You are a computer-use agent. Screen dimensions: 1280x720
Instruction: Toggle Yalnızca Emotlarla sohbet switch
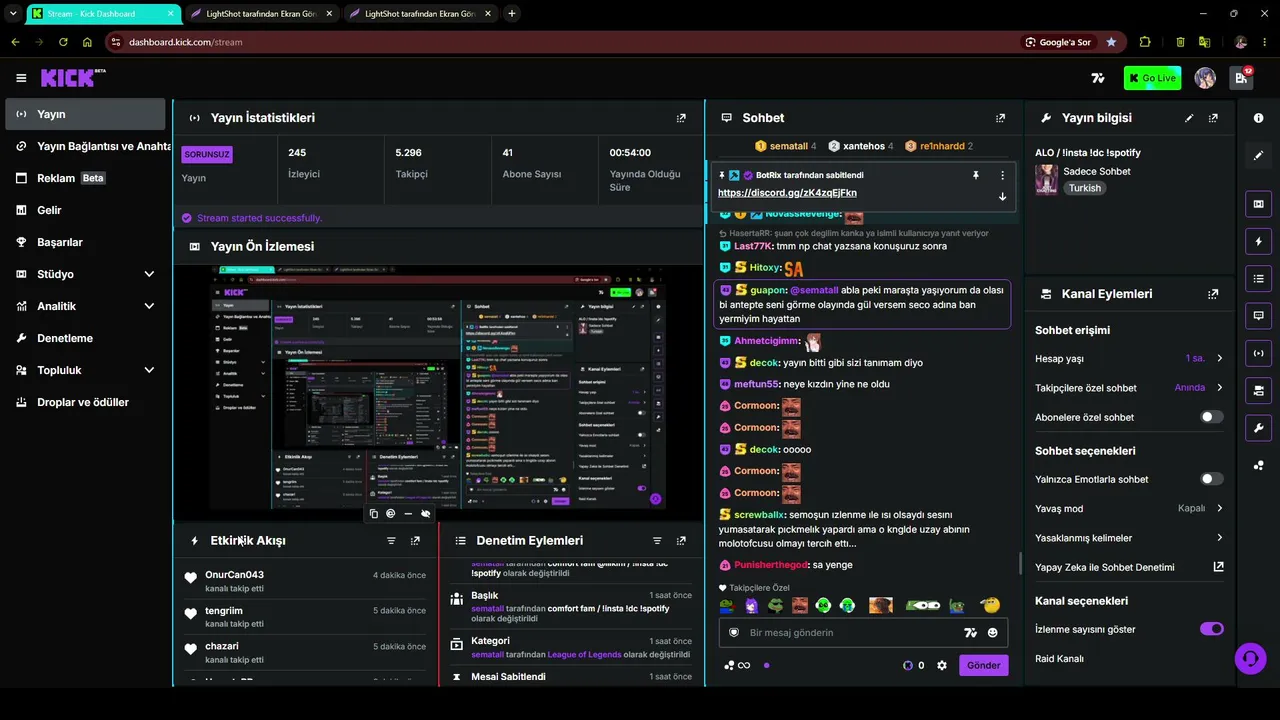pyautogui.click(x=1211, y=479)
